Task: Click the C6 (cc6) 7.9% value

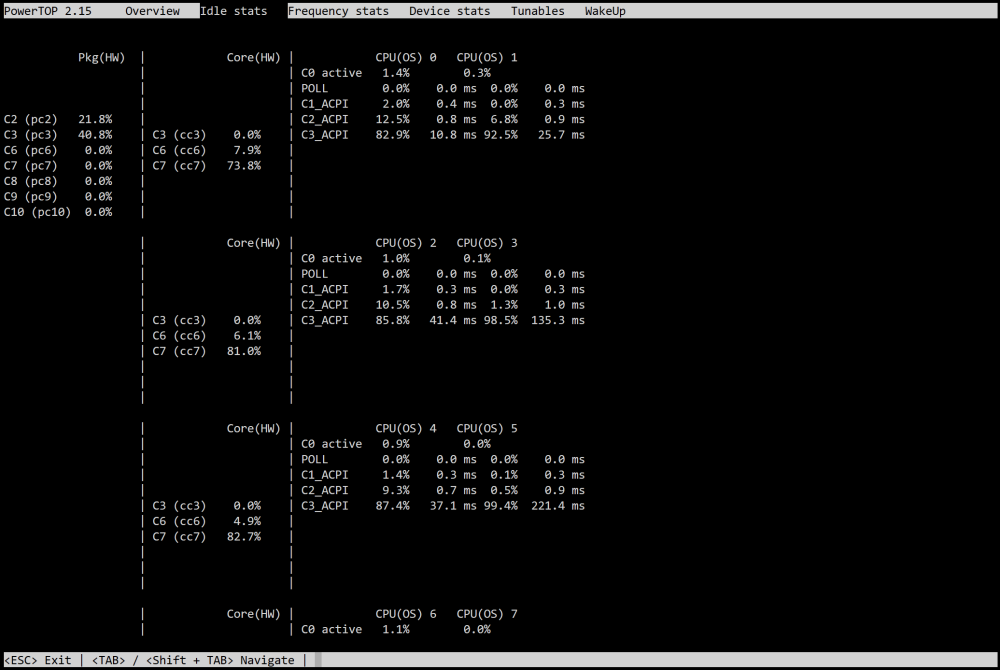Action: click(247, 150)
